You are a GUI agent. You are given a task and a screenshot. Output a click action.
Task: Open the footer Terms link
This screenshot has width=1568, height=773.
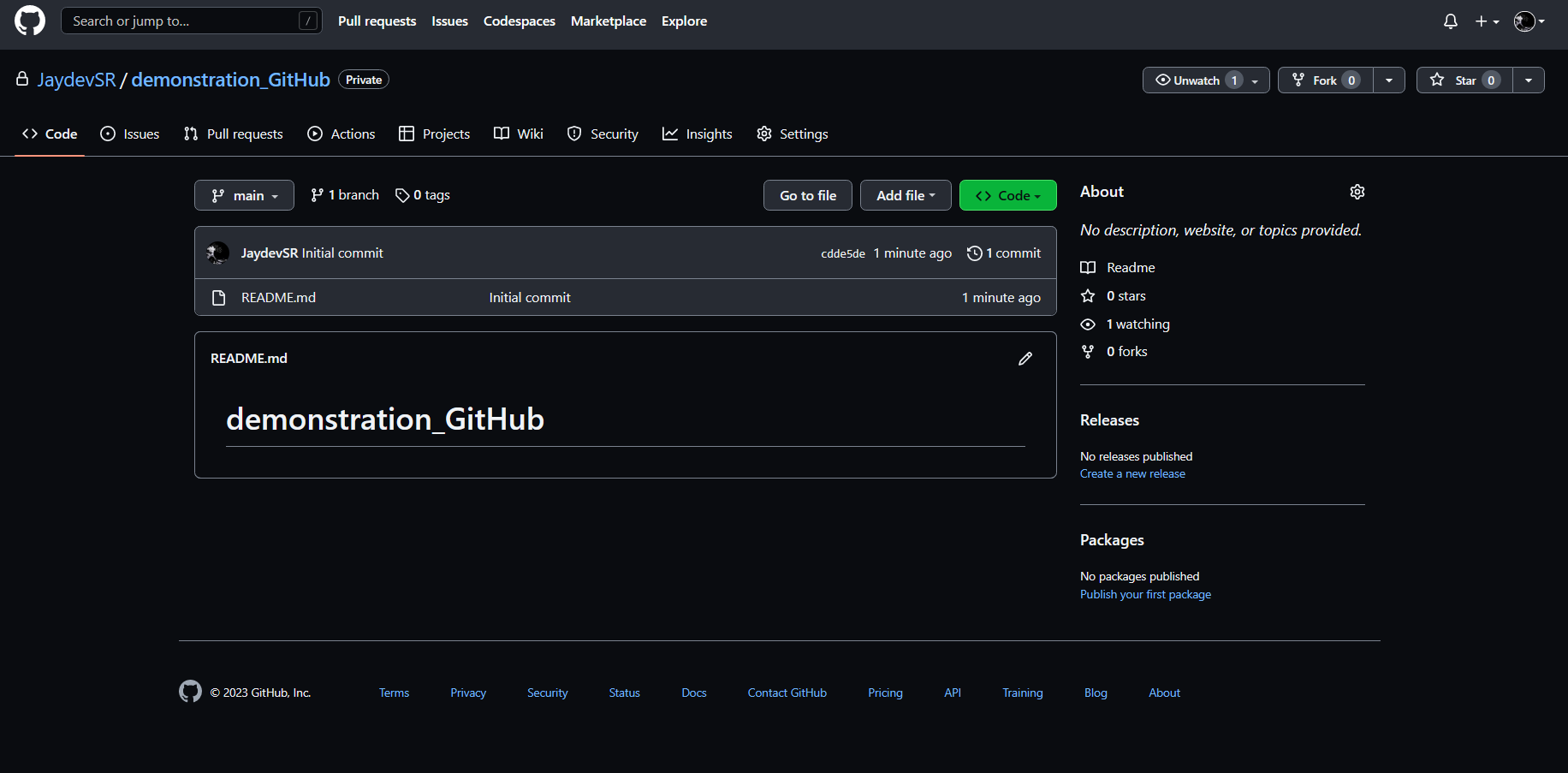(394, 693)
